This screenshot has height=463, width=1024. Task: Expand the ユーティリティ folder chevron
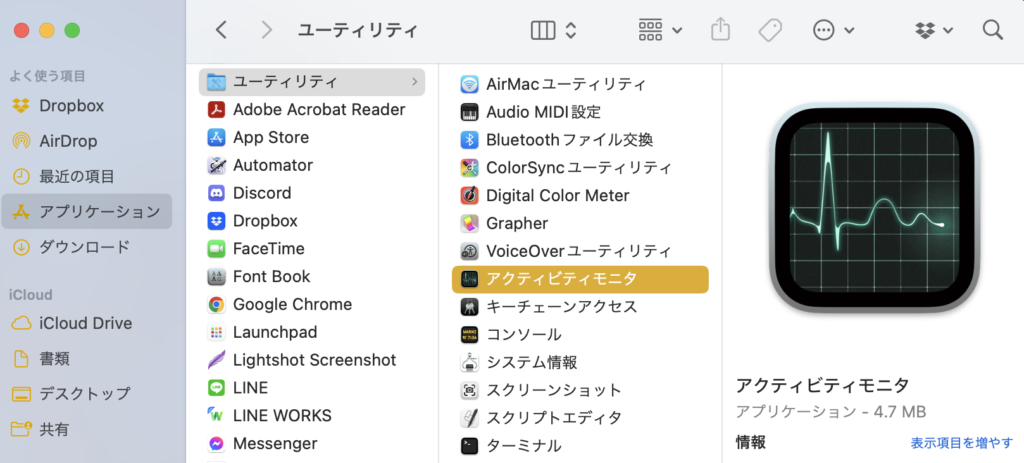414,82
